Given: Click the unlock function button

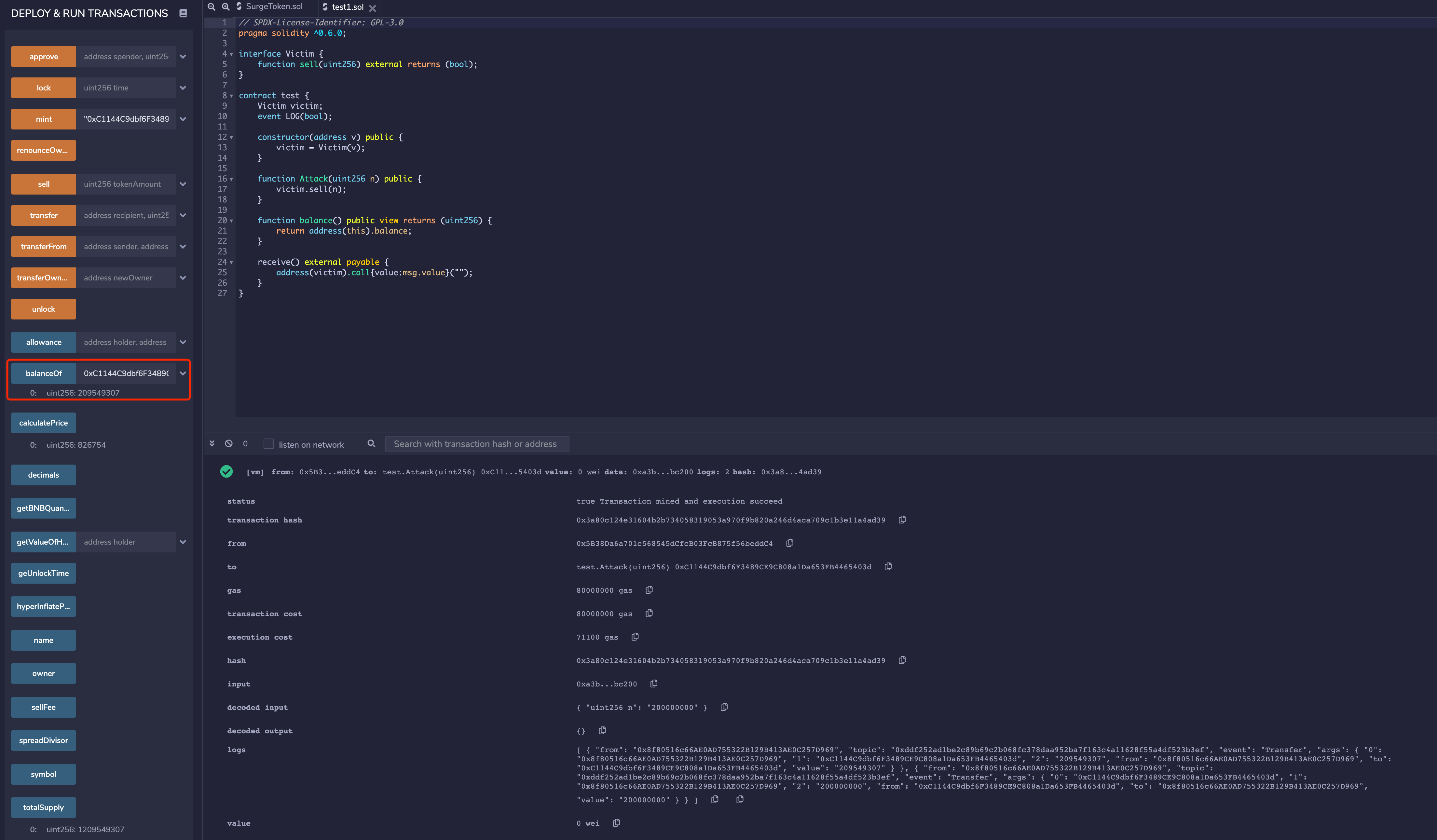Looking at the screenshot, I should (43, 308).
